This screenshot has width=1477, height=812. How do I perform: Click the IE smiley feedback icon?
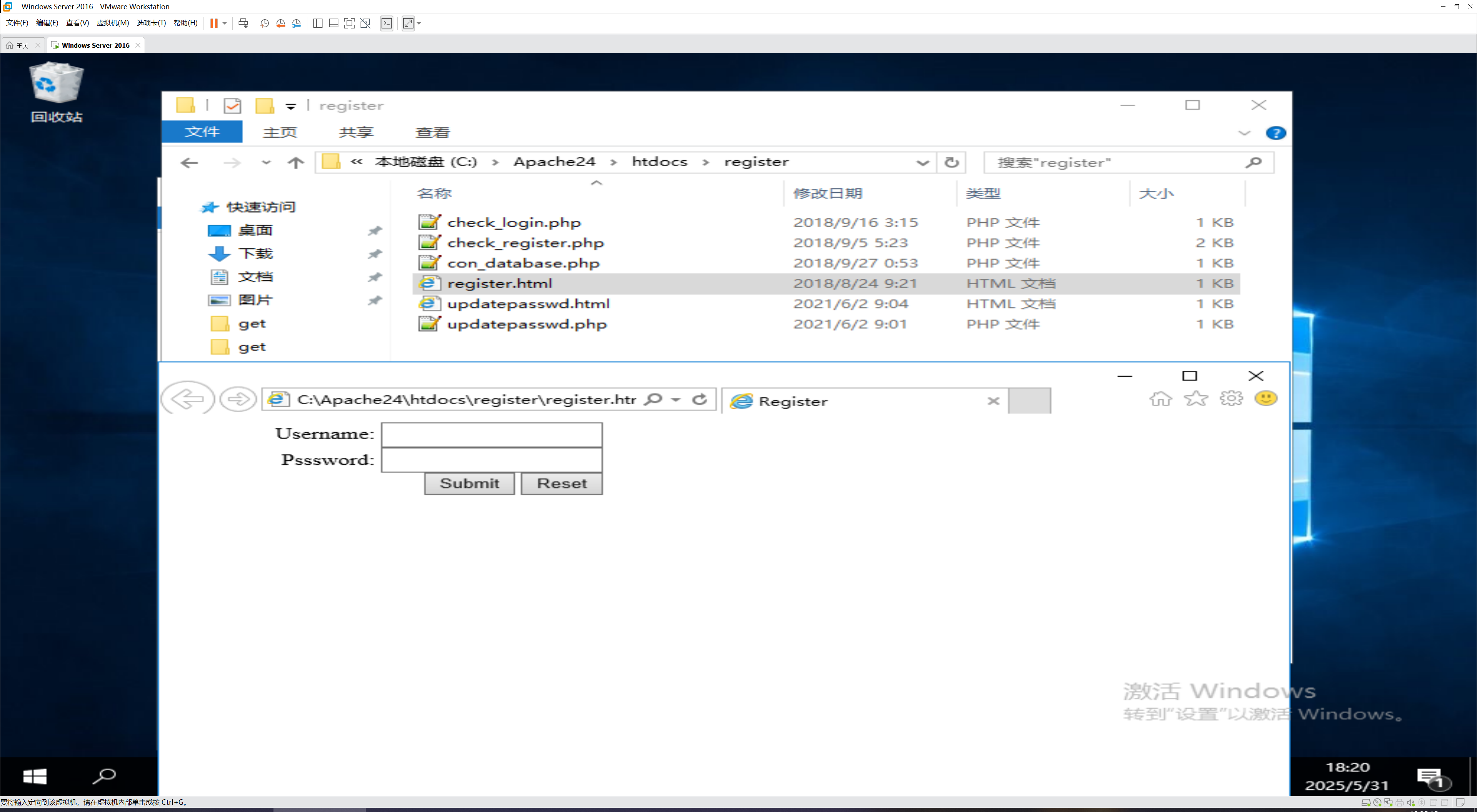pyautogui.click(x=1266, y=398)
